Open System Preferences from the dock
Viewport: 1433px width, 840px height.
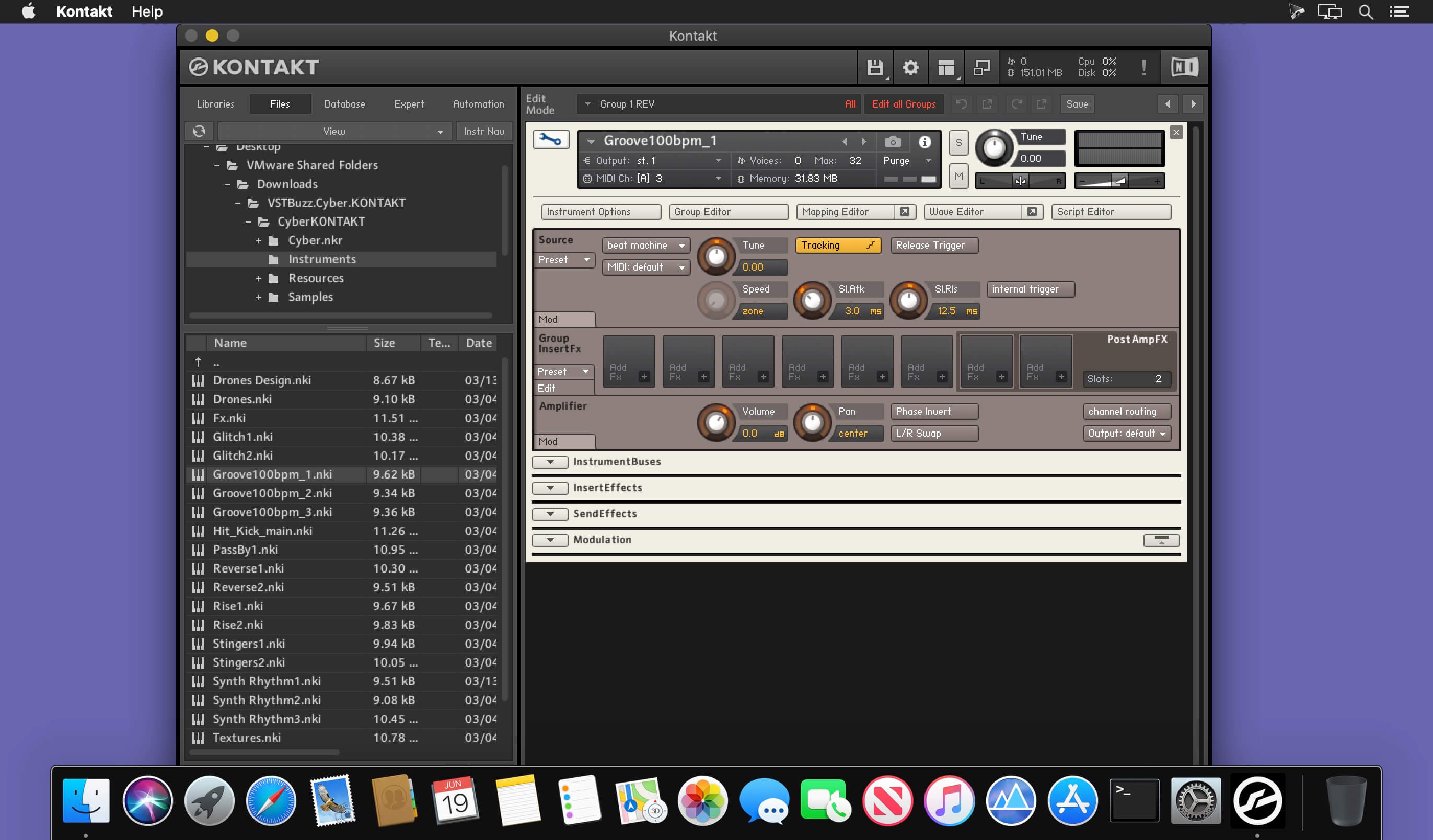pos(1195,800)
